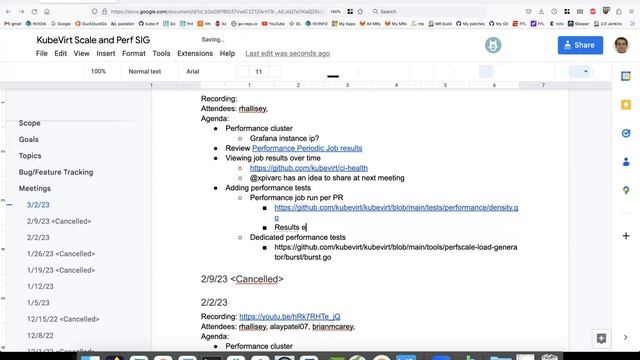Hide the side panel with the chevron
Image resolution: width=640 pixels, height=360 pixels.
pyautogui.click(x=625, y=338)
